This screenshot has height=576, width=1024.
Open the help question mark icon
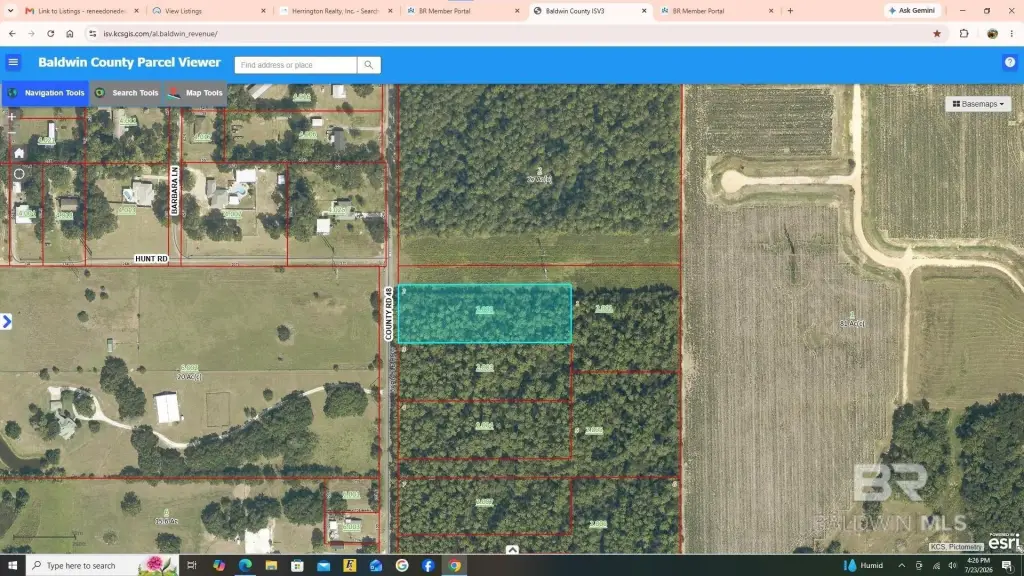point(1010,63)
